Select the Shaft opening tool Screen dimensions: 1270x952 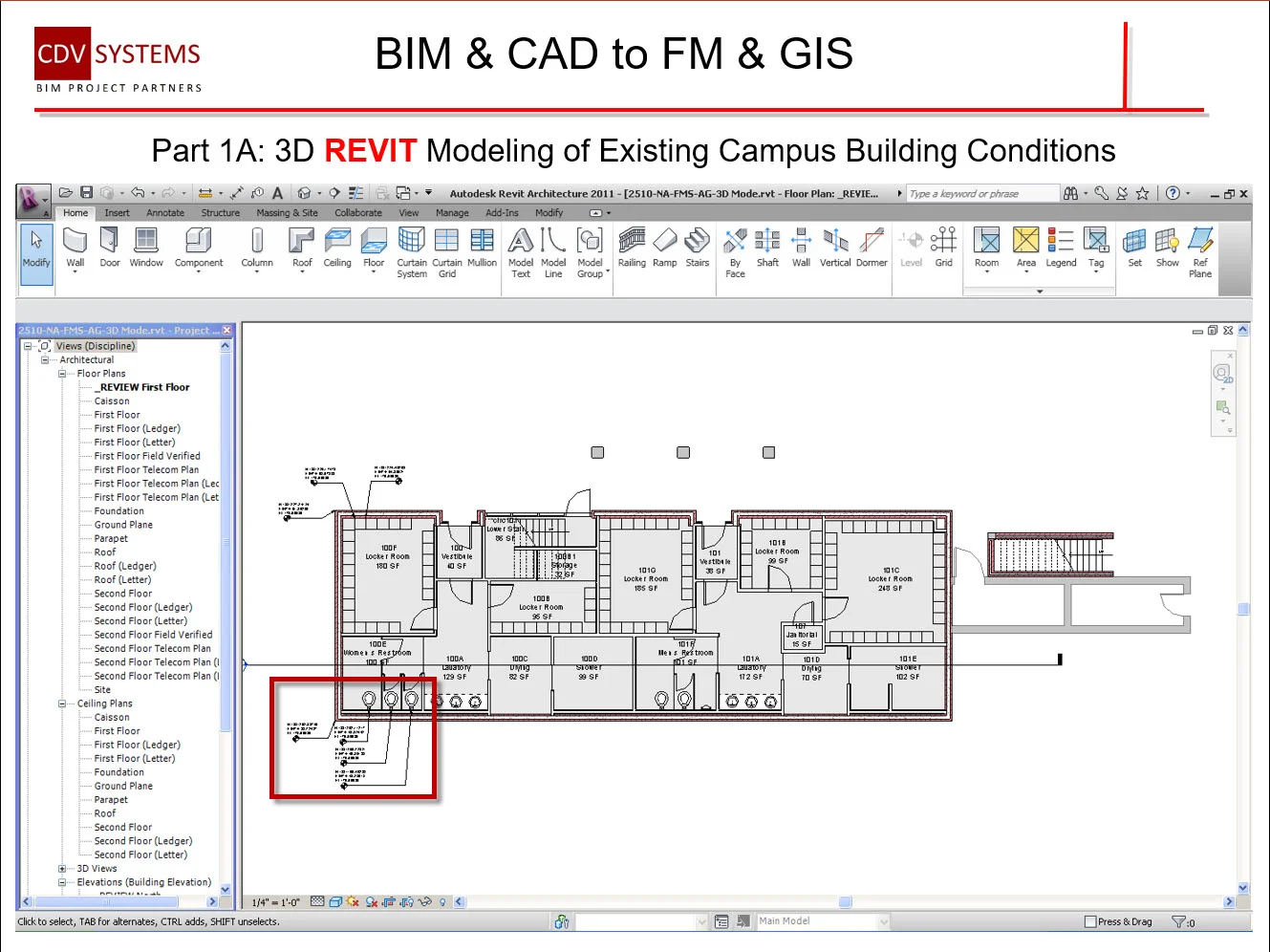[767, 247]
